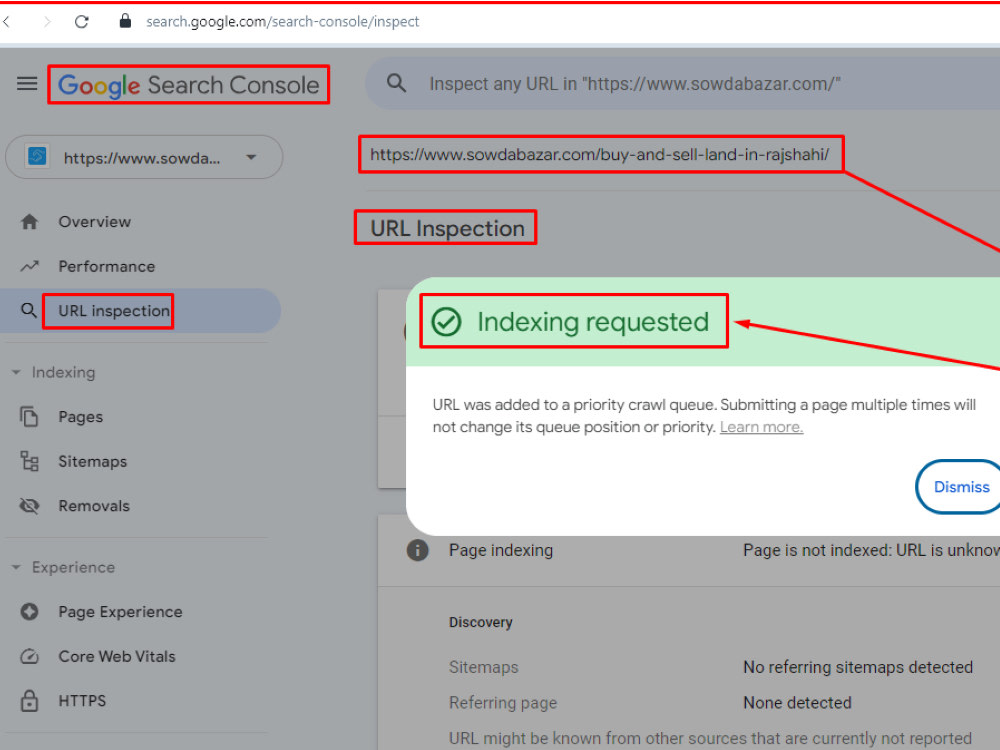Collapse the Indexing section
The width and height of the screenshot is (1000, 750).
[16, 372]
